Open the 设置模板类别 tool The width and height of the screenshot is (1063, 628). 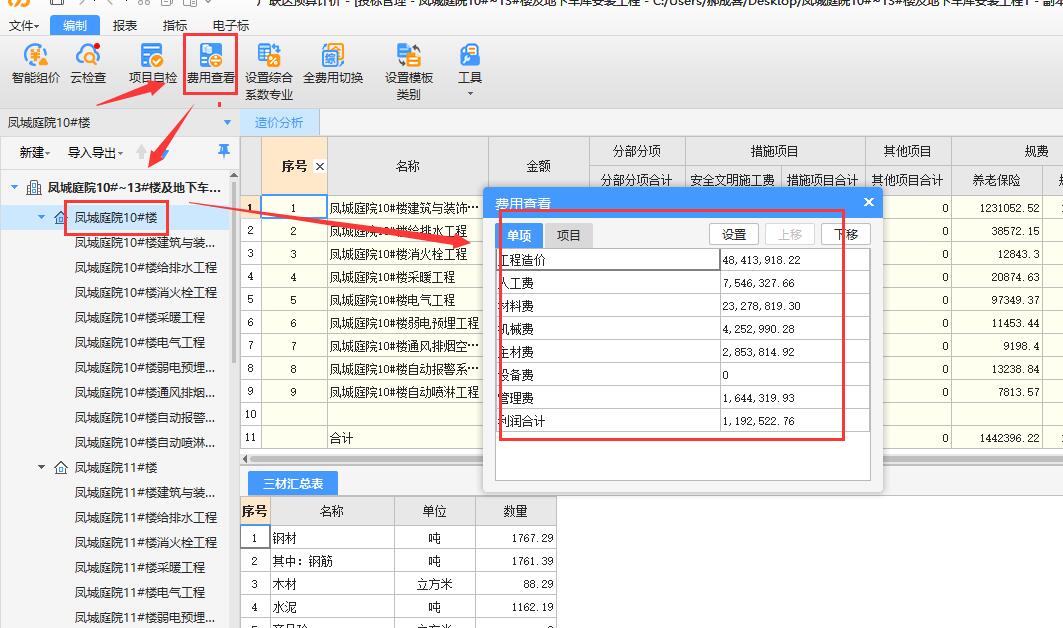[x=409, y=71]
